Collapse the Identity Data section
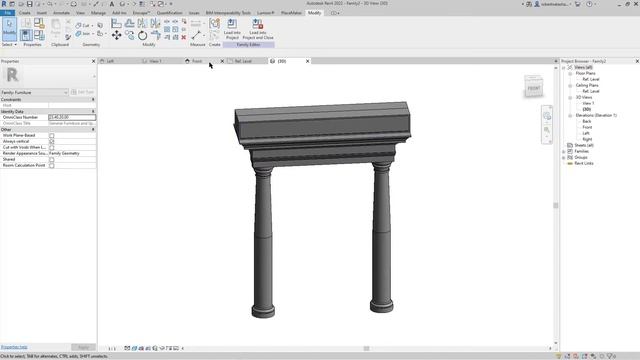The width and height of the screenshot is (640, 360). coord(93,111)
